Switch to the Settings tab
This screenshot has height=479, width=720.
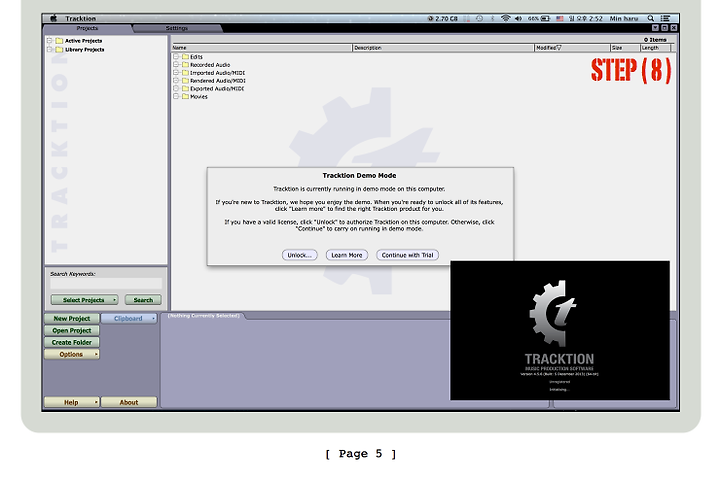tap(177, 28)
